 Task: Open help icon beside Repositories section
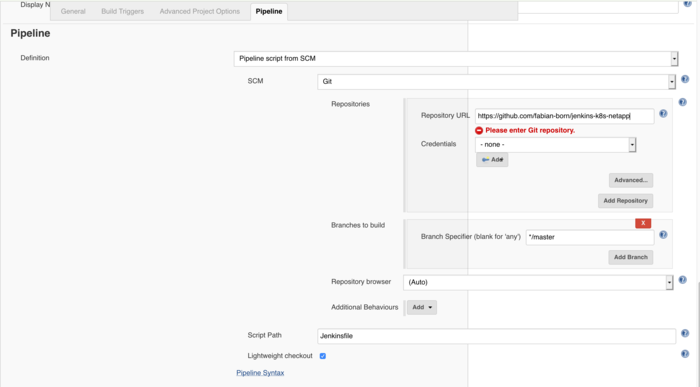[x=682, y=102]
